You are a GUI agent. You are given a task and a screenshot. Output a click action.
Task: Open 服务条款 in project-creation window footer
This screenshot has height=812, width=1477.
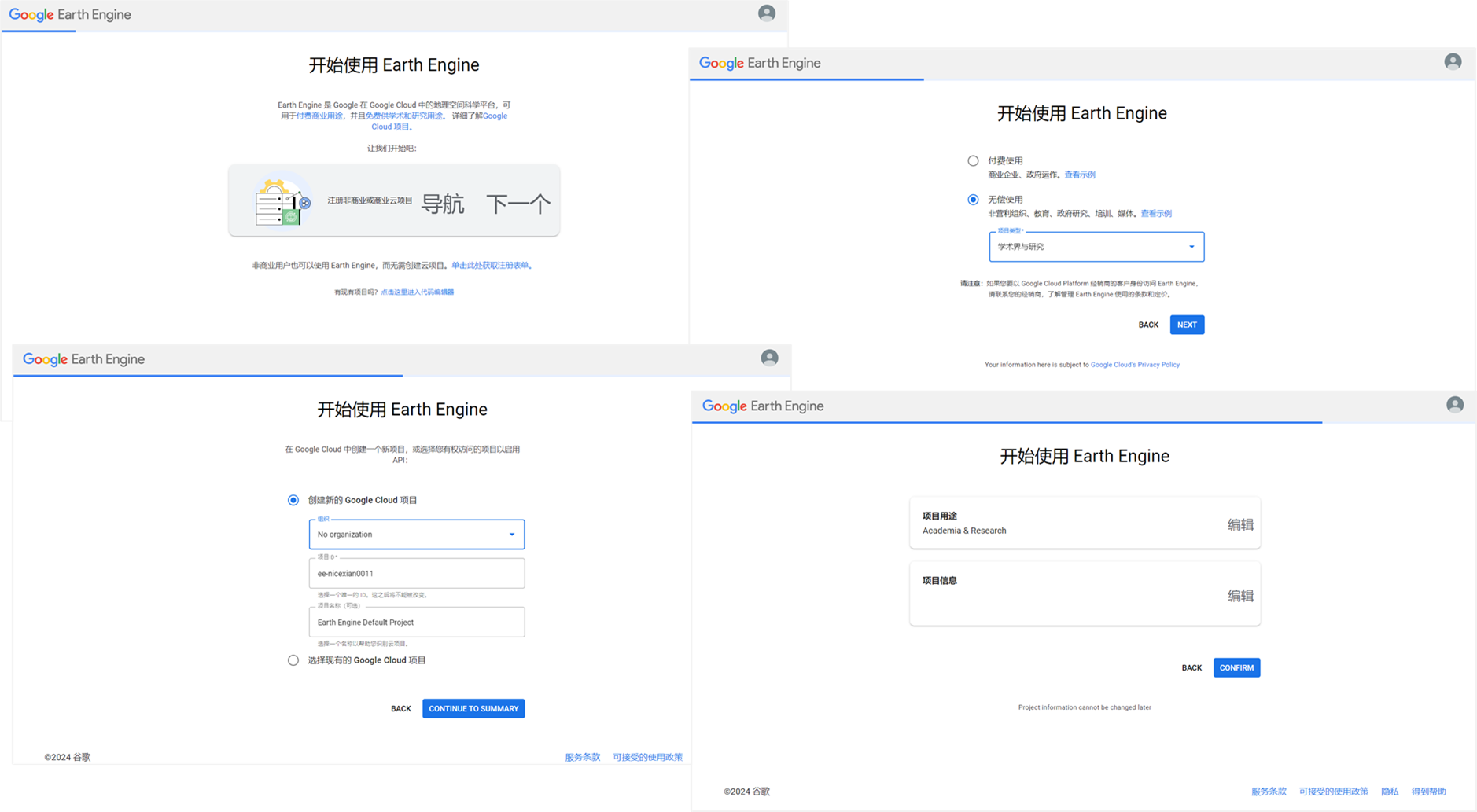(x=583, y=757)
